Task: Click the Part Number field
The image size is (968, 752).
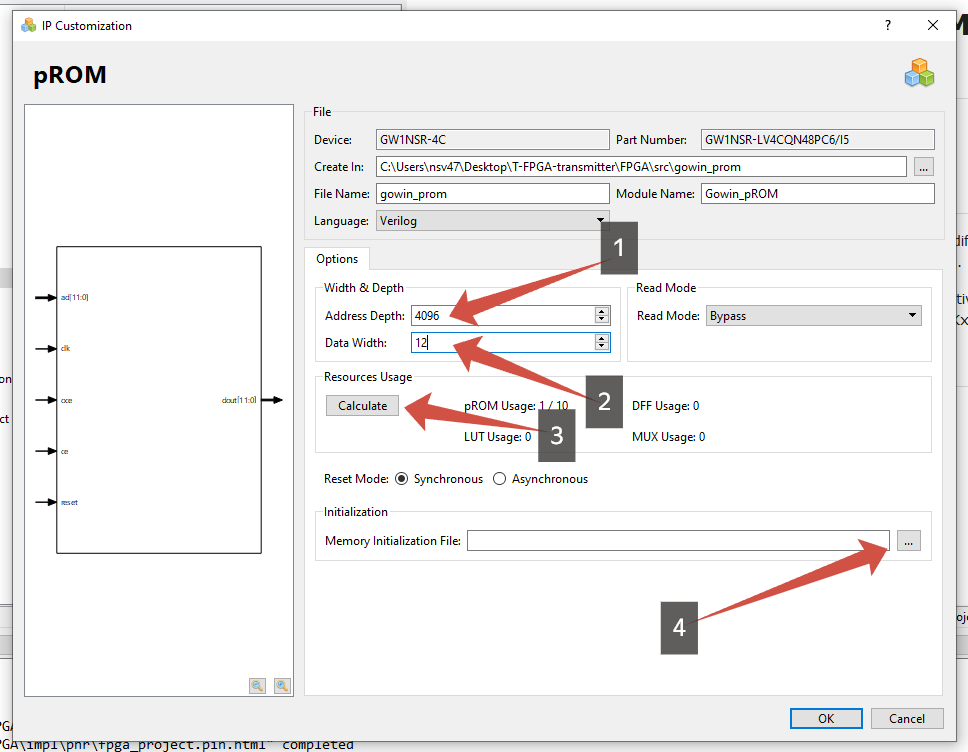Action: 817,140
